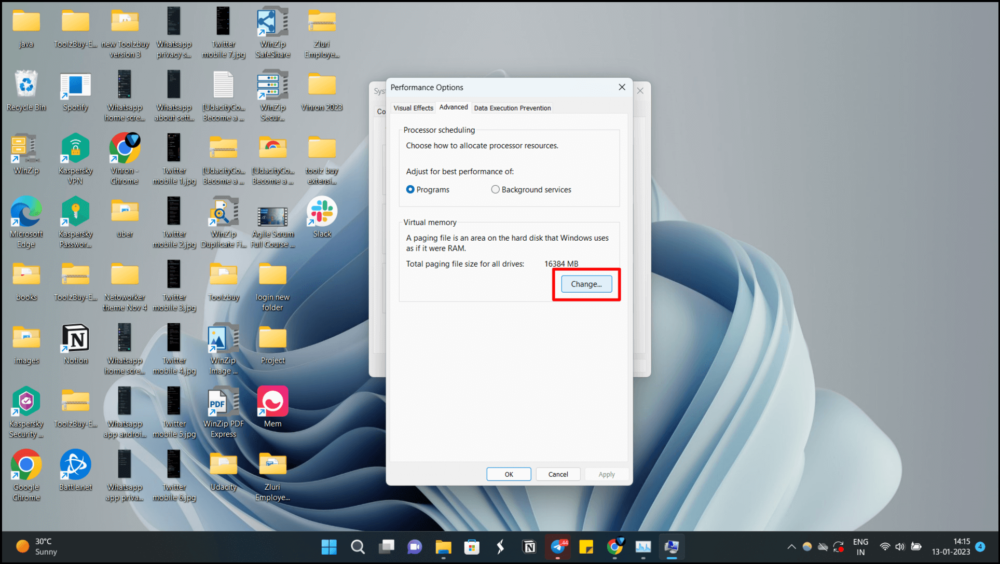This screenshot has width=1000, height=564.
Task: Open Sticky Notes from the taskbar
Action: (x=586, y=547)
